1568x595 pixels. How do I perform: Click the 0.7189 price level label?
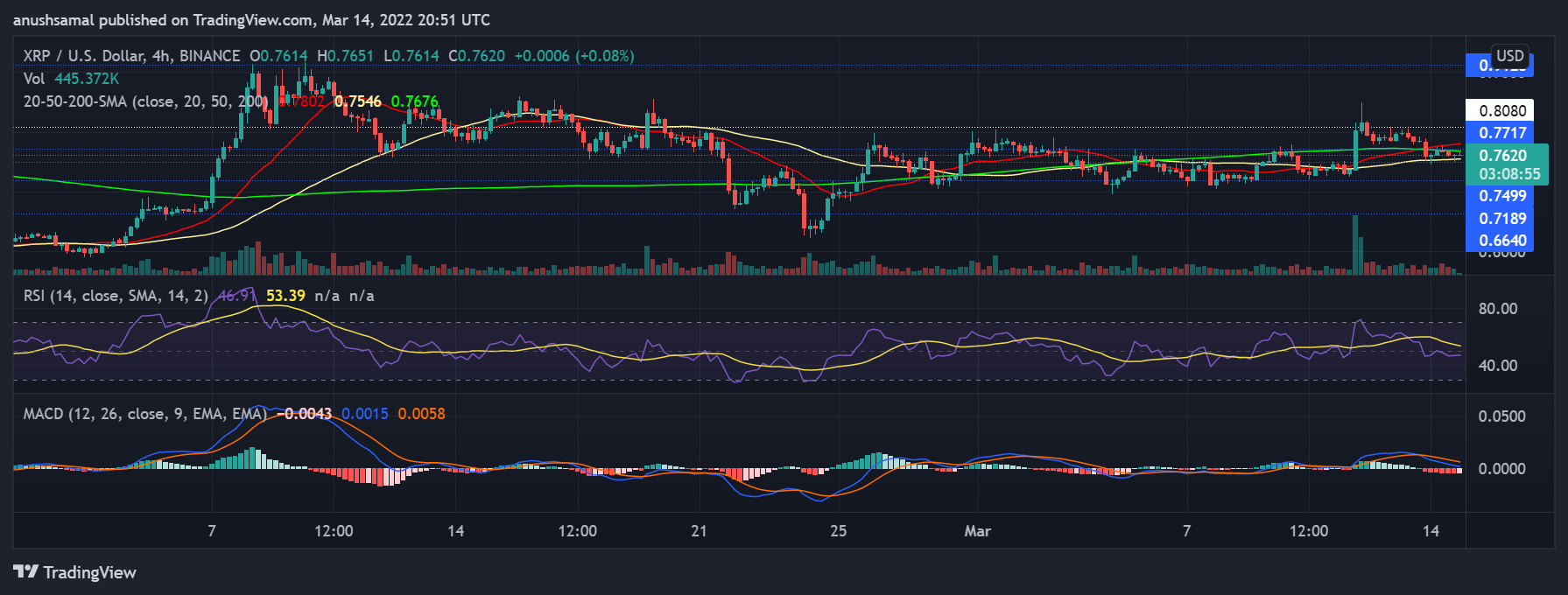coord(1502,219)
